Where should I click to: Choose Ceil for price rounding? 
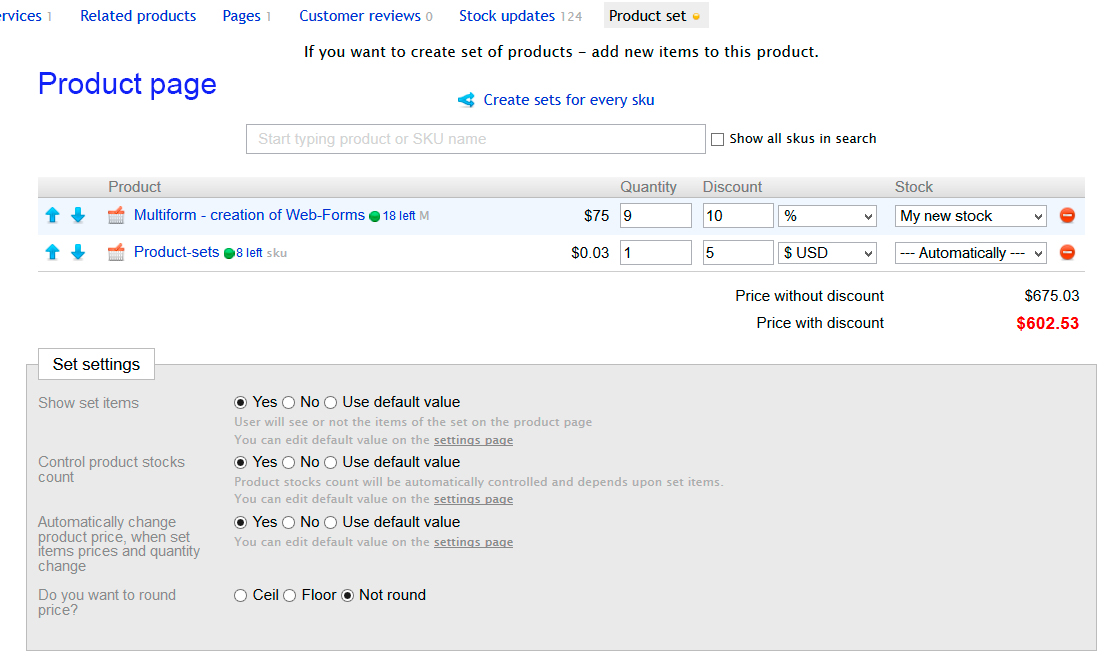coord(241,596)
